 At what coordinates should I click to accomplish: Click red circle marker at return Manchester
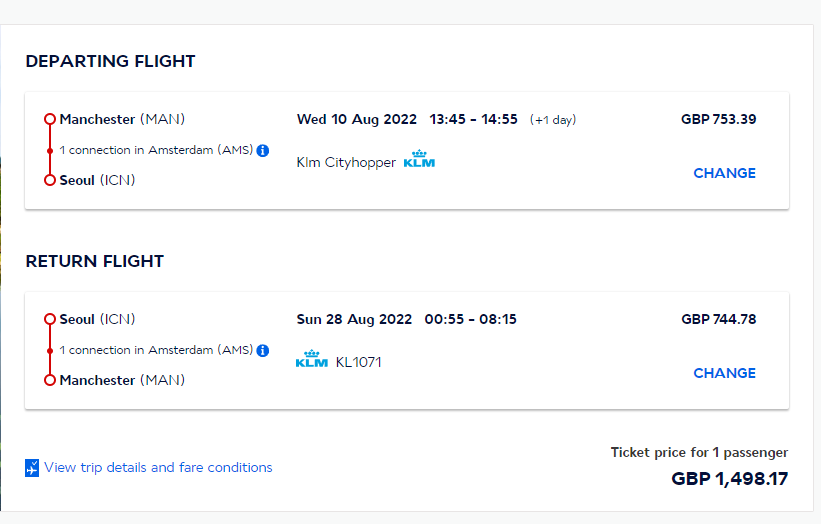pyautogui.click(x=49, y=380)
